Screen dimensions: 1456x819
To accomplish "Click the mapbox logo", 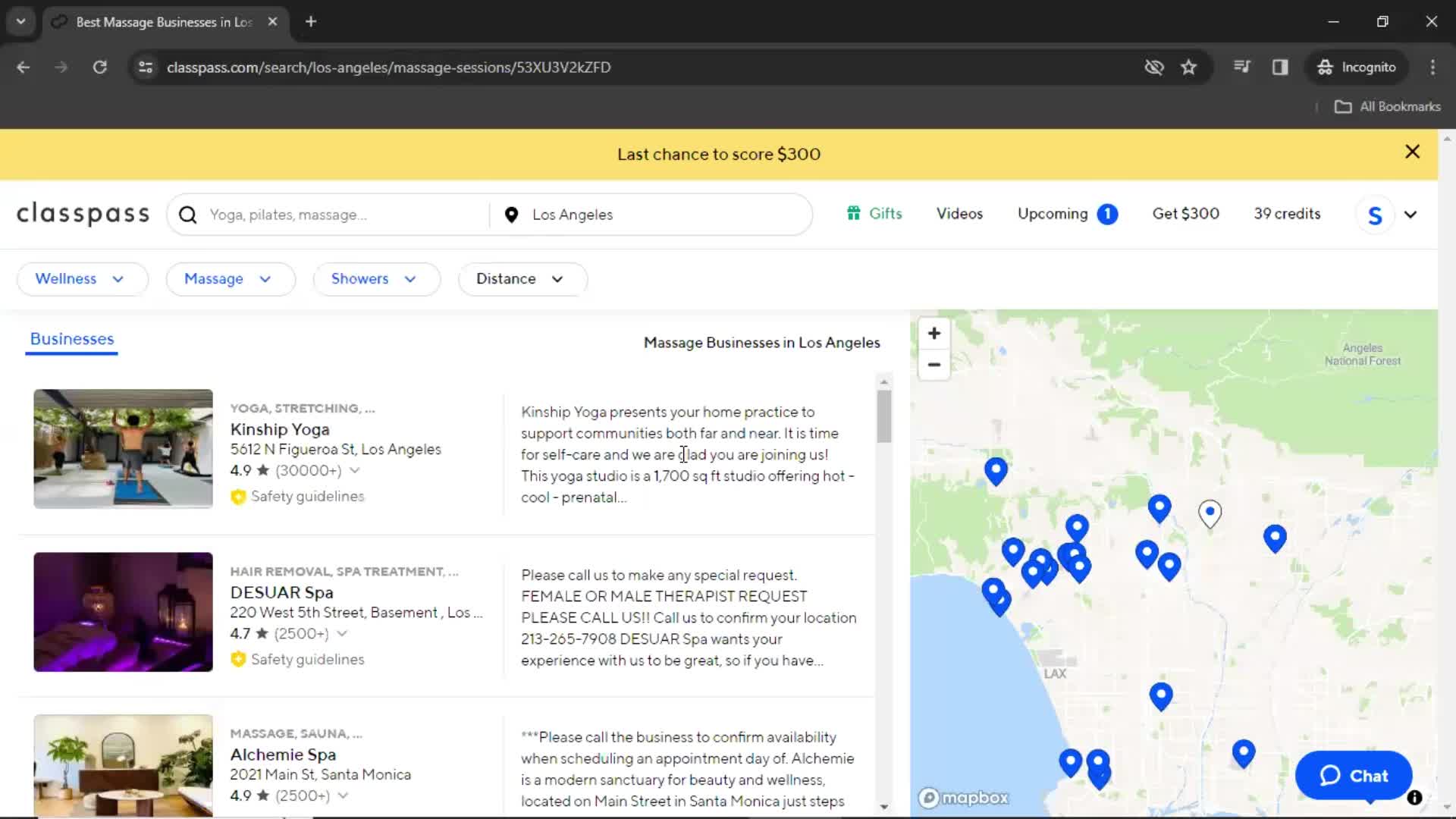I will 964,798.
